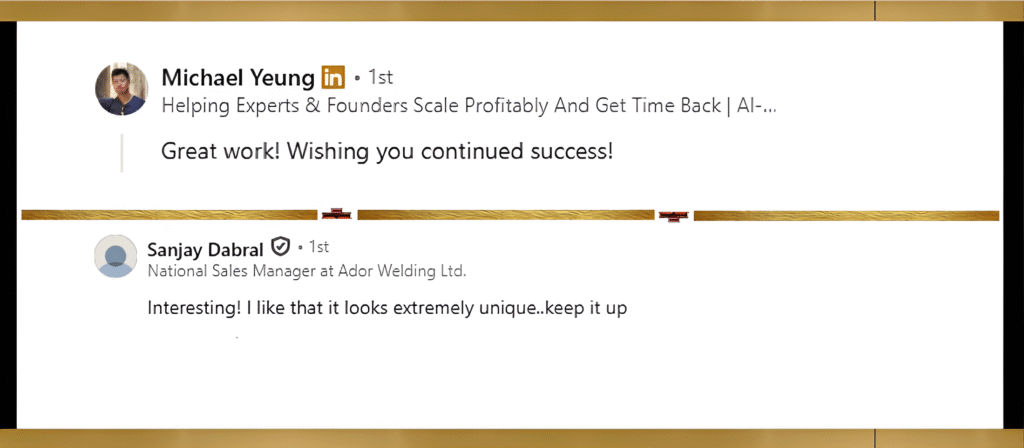1024x448 pixels.
Task: Open Michael Yeung's profile name link
Action: point(238,78)
